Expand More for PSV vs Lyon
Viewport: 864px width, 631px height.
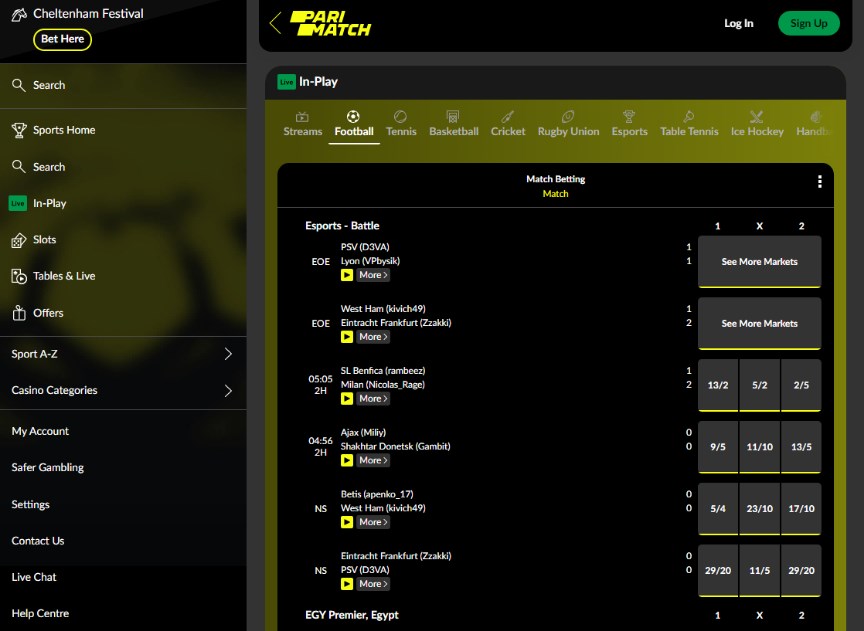point(373,275)
